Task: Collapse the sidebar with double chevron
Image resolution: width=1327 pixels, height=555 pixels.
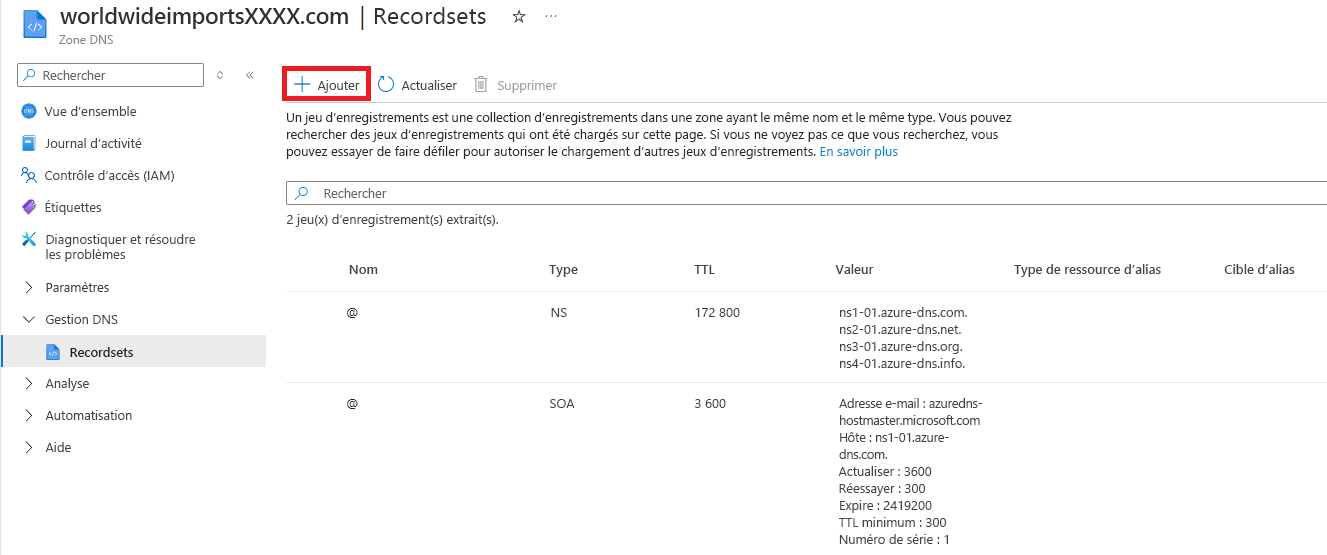Action: [250, 75]
